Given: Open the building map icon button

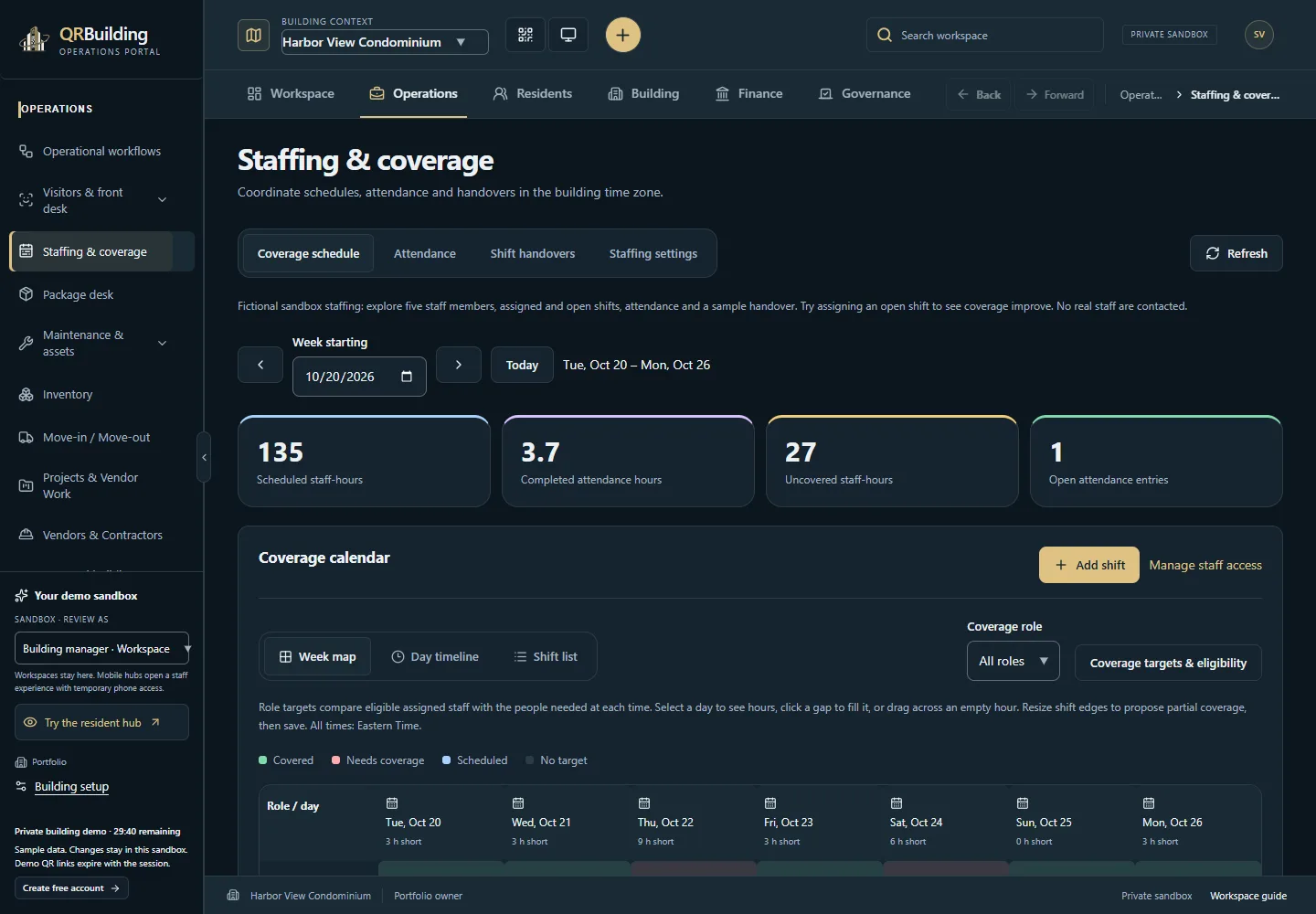Looking at the screenshot, I should [254, 35].
